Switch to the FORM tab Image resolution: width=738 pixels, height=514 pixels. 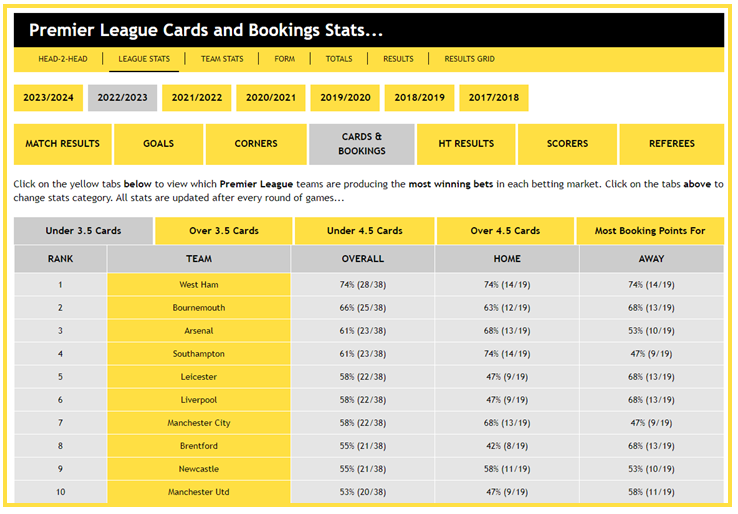pyautogui.click(x=285, y=59)
